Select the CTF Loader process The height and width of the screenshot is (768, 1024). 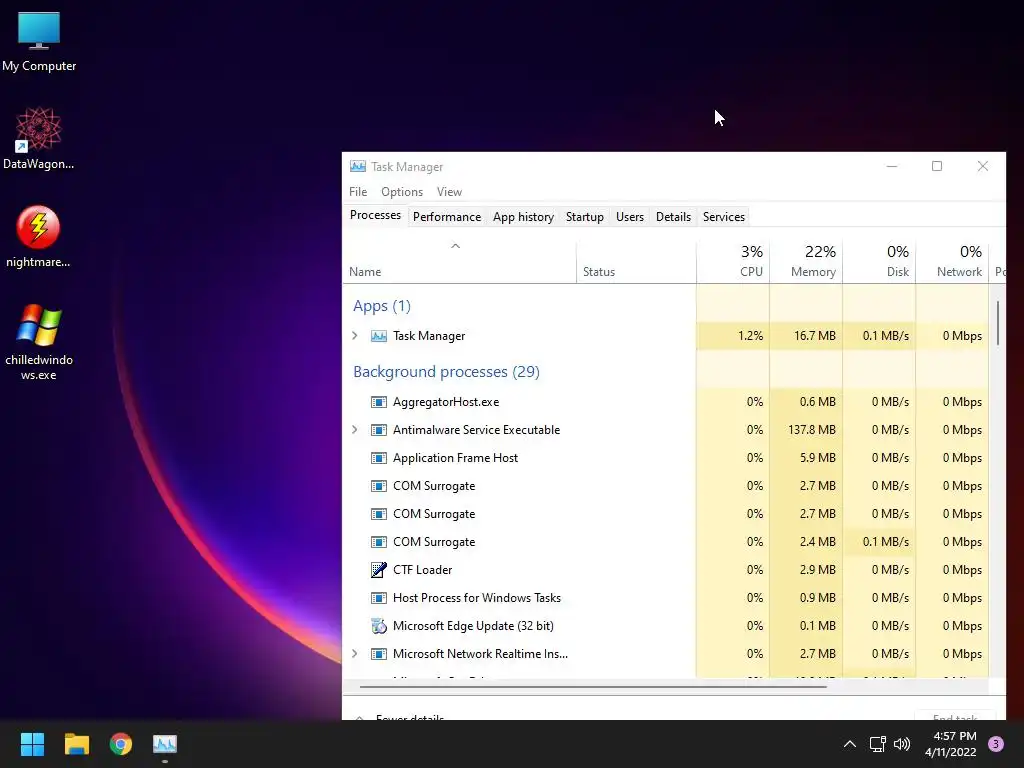click(665, 569)
